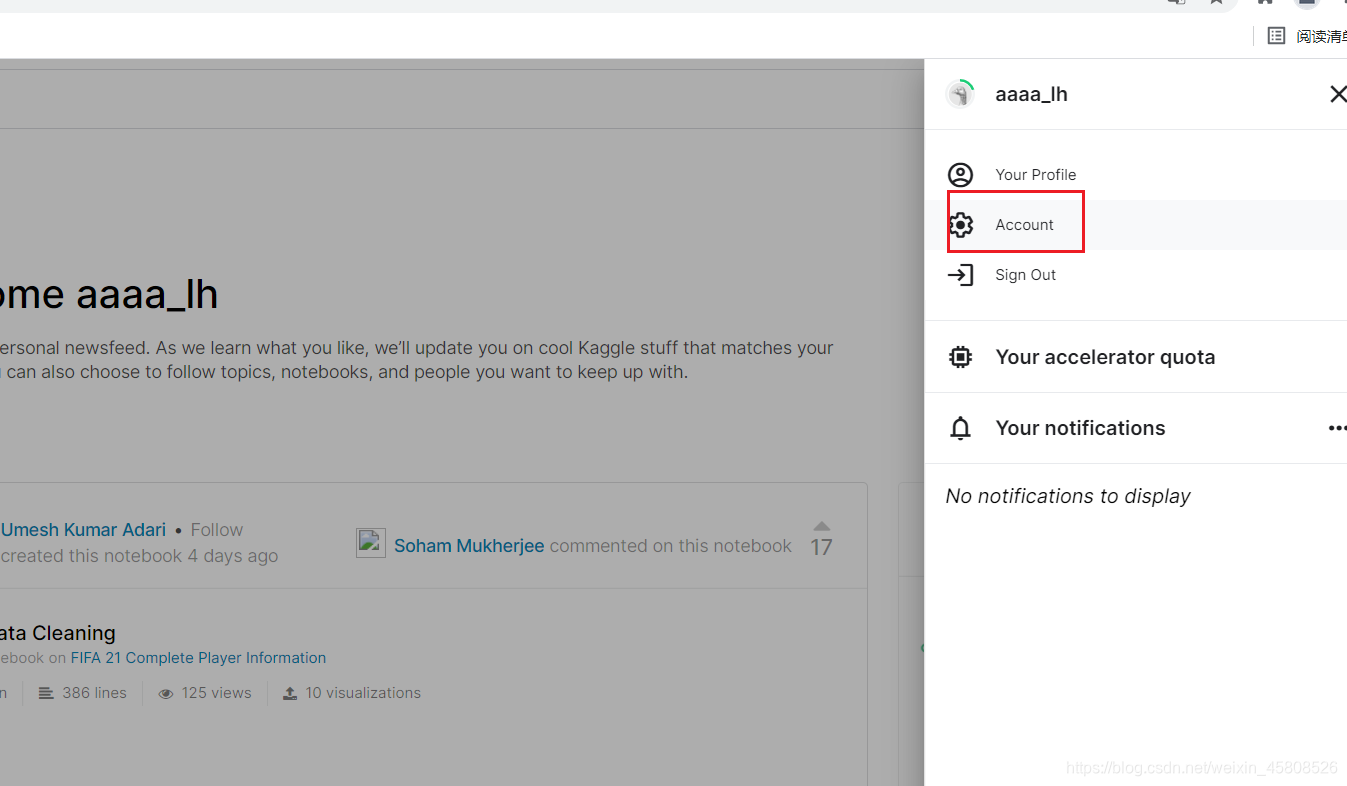Viewport: 1347px width, 786px height.
Task: Click the upvote count 17
Action: click(x=821, y=547)
